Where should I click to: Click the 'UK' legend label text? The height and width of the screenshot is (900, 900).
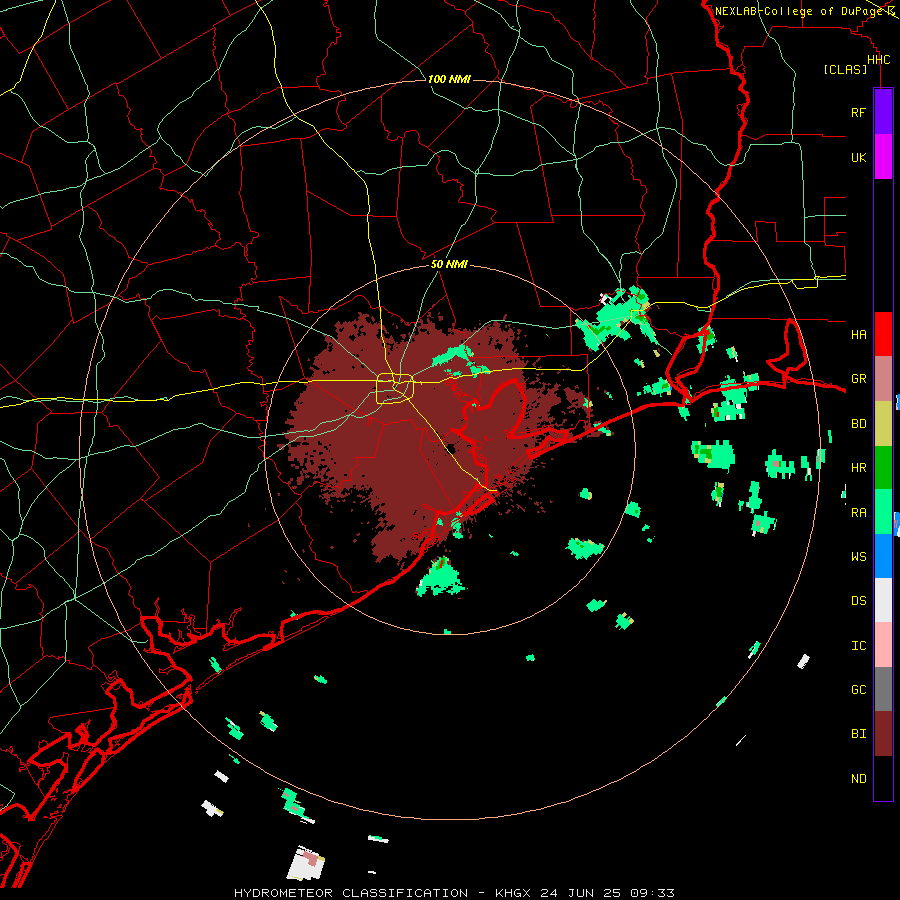pyautogui.click(x=858, y=157)
